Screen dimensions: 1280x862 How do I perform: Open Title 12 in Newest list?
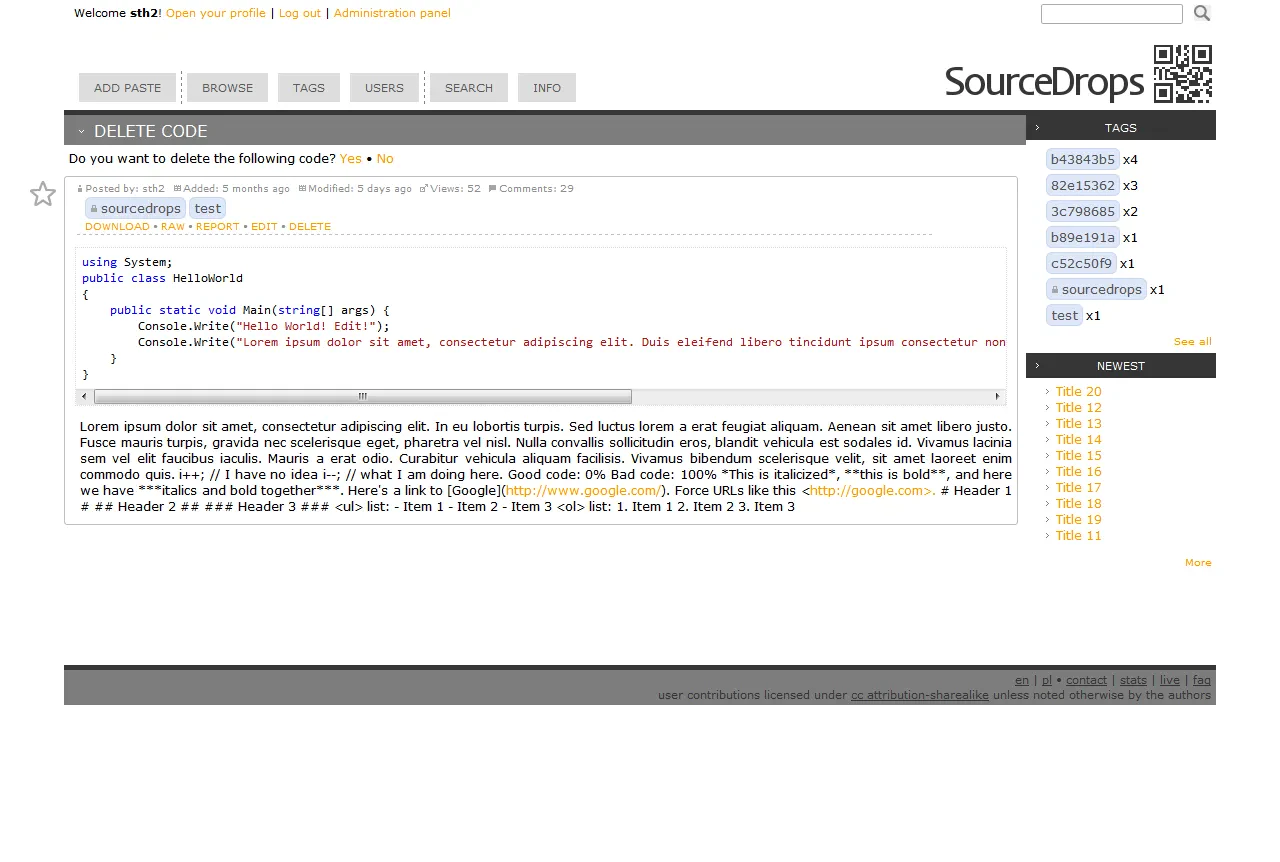(x=1078, y=408)
